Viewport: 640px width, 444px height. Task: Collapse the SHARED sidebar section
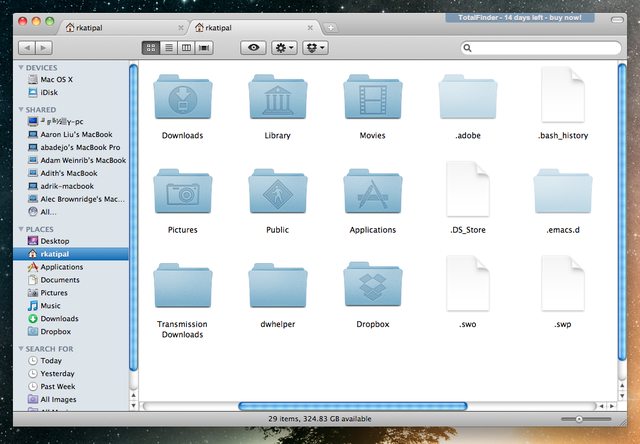click(x=21, y=109)
